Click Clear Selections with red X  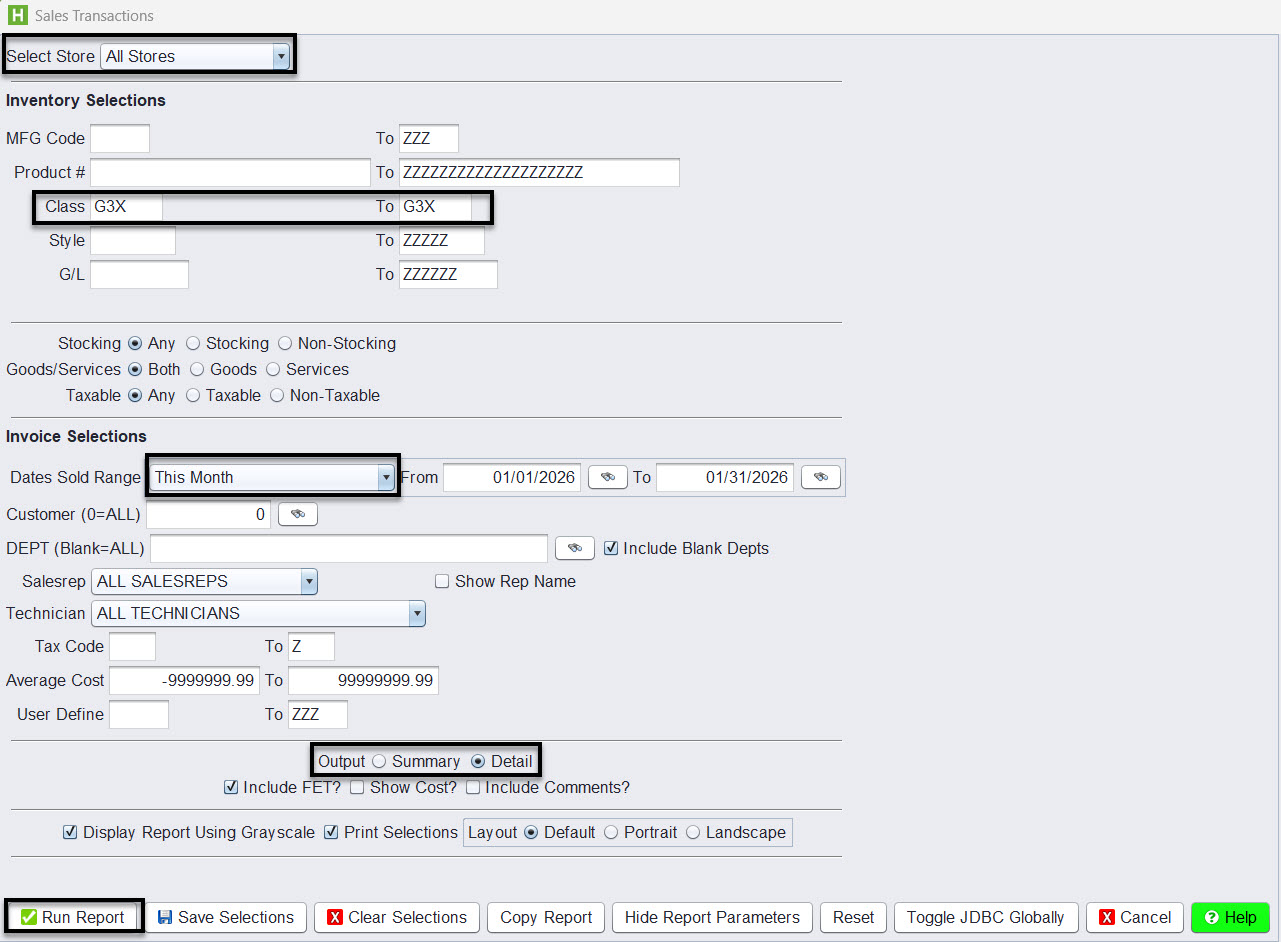[397, 917]
